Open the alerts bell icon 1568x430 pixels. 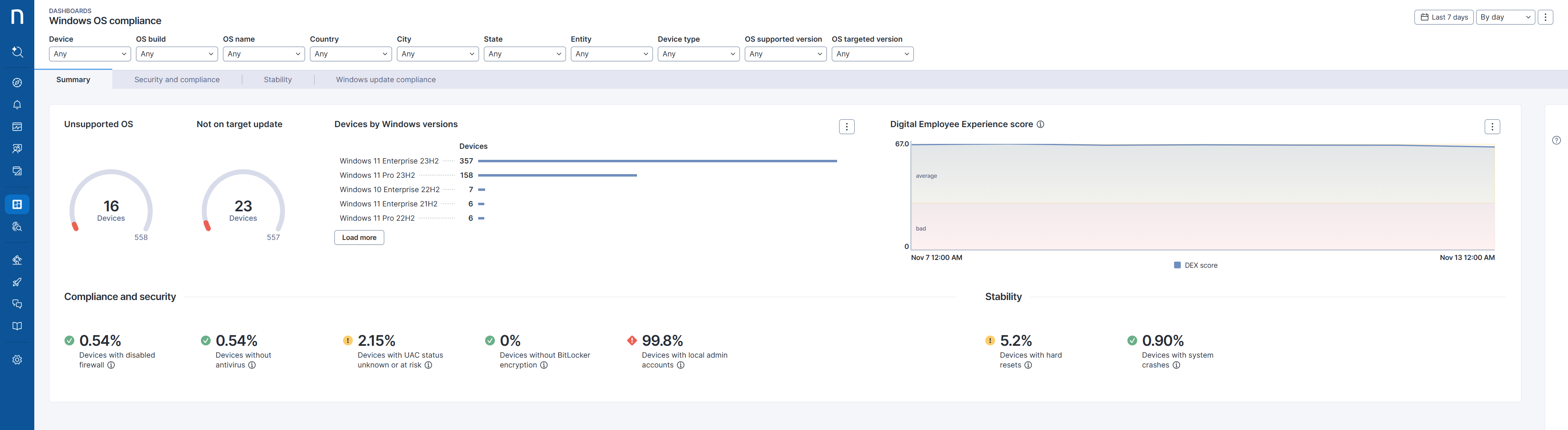tap(17, 105)
